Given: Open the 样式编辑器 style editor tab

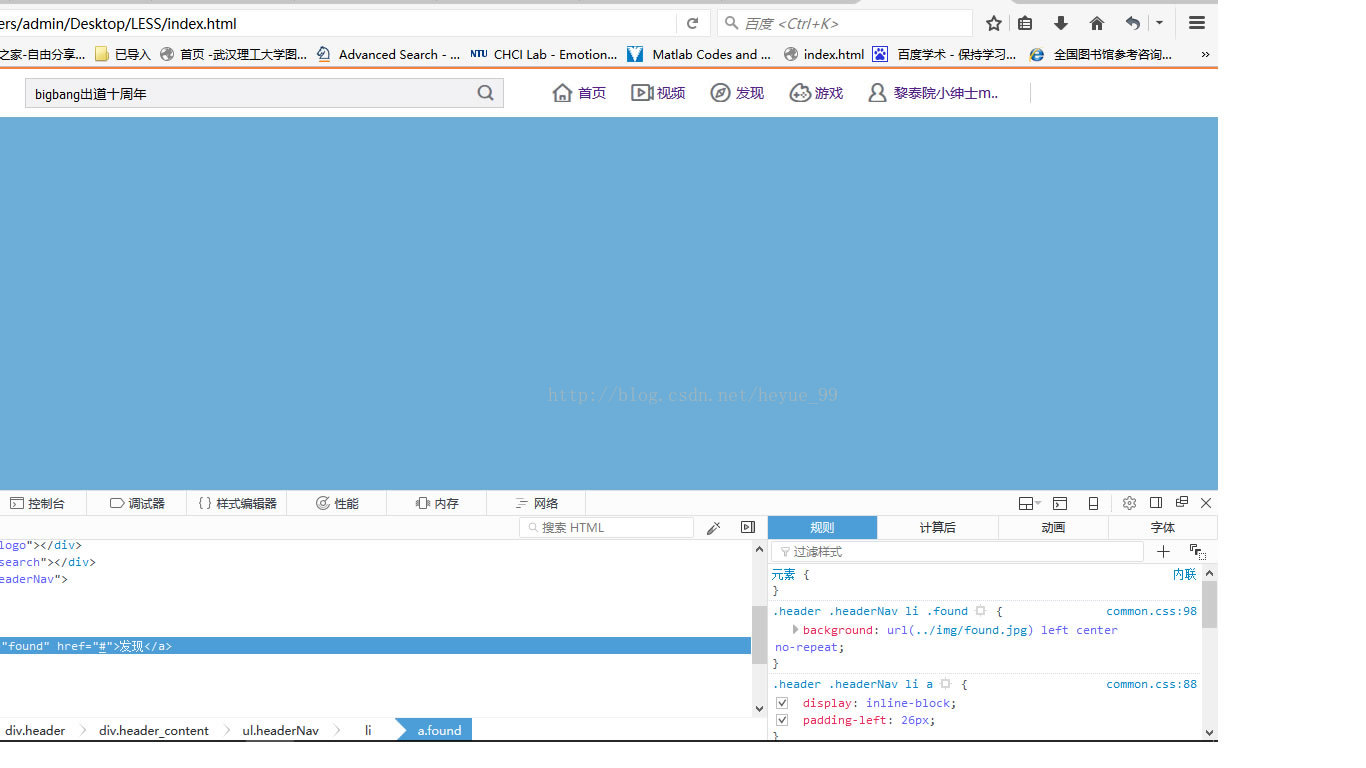Looking at the screenshot, I should point(237,503).
